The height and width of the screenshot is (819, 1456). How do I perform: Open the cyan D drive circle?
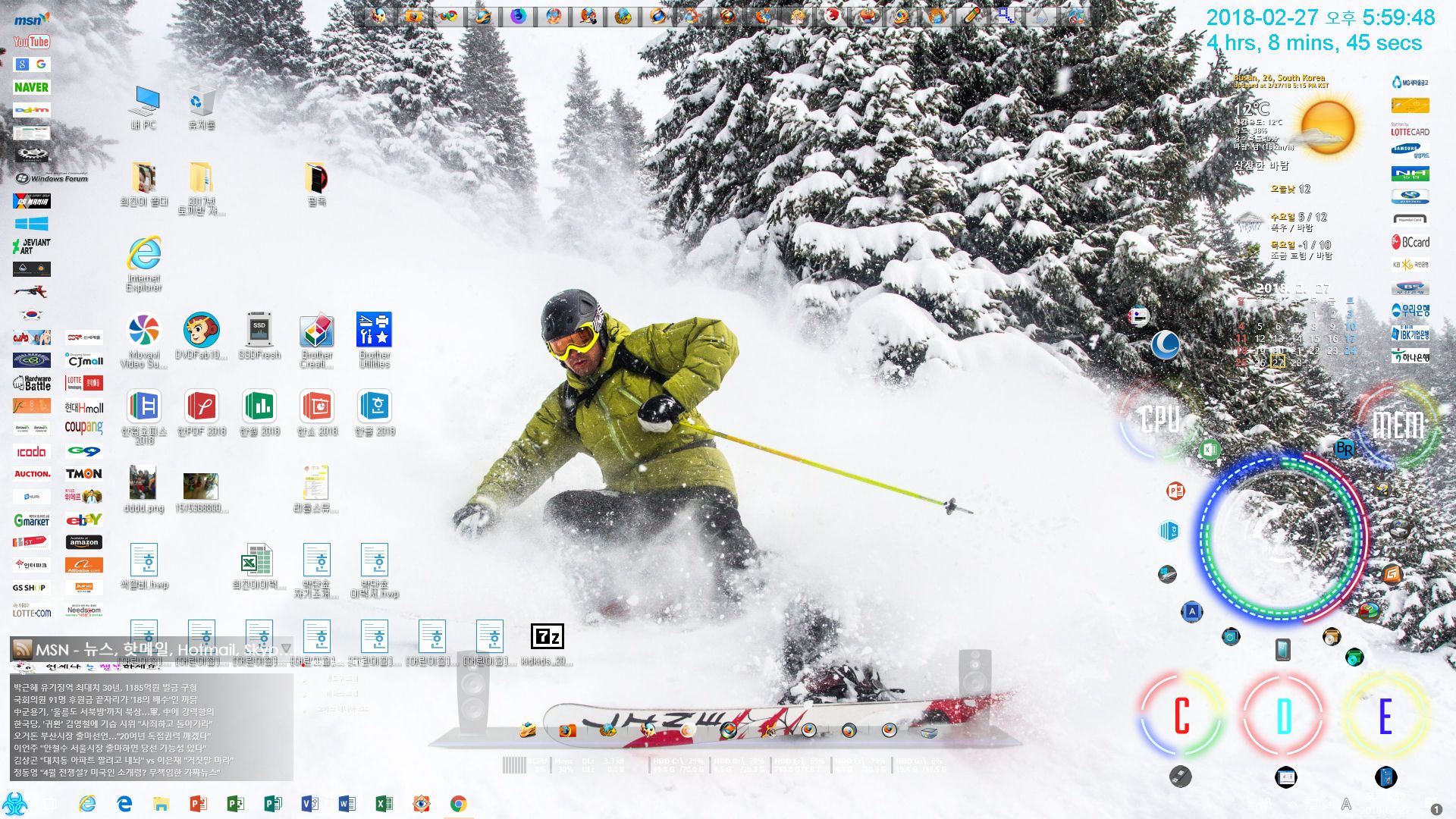(x=1283, y=716)
